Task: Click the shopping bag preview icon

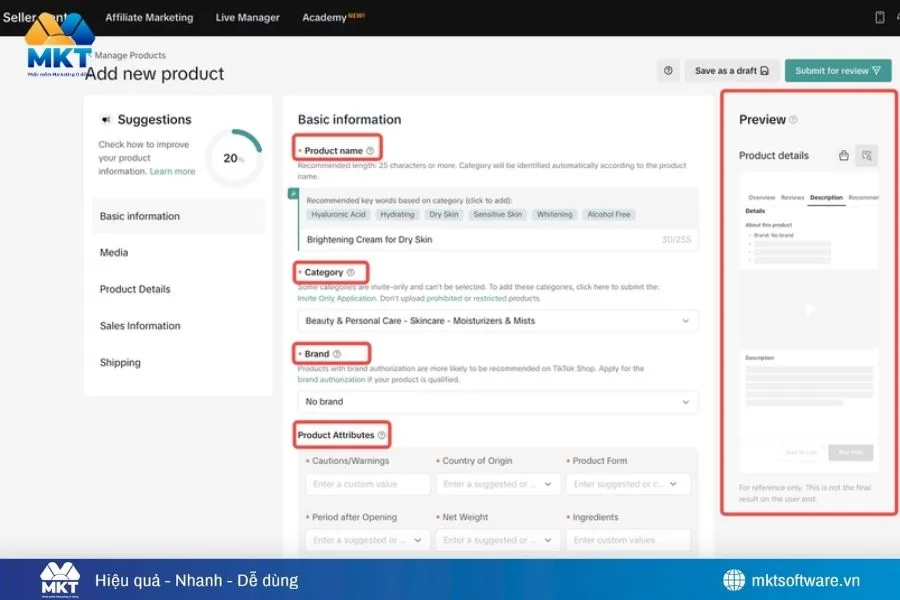Action: 843,155
